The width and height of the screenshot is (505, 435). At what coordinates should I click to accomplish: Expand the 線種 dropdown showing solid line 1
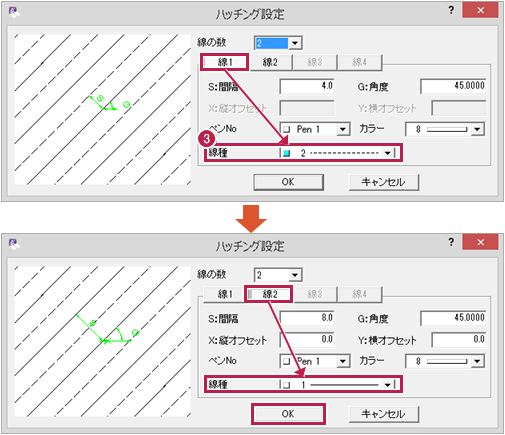pyautogui.click(x=387, y=385)
